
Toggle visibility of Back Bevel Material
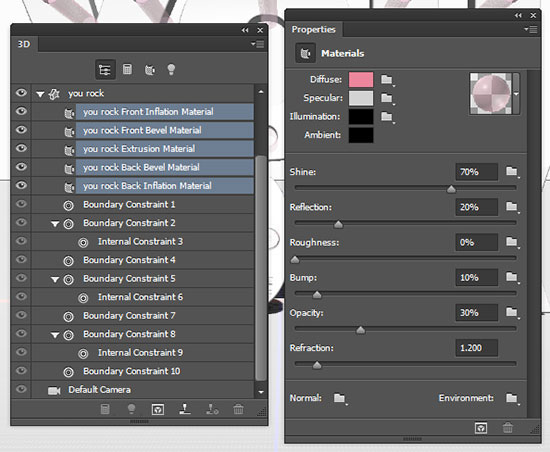tap(21, 167)
